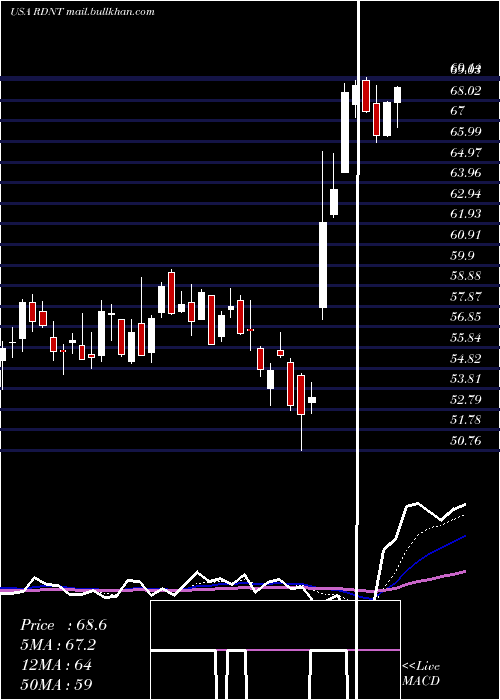Click the 59.9 price axis label
Image resolution: width=500 pixels, height=700 pixels.
462,255
